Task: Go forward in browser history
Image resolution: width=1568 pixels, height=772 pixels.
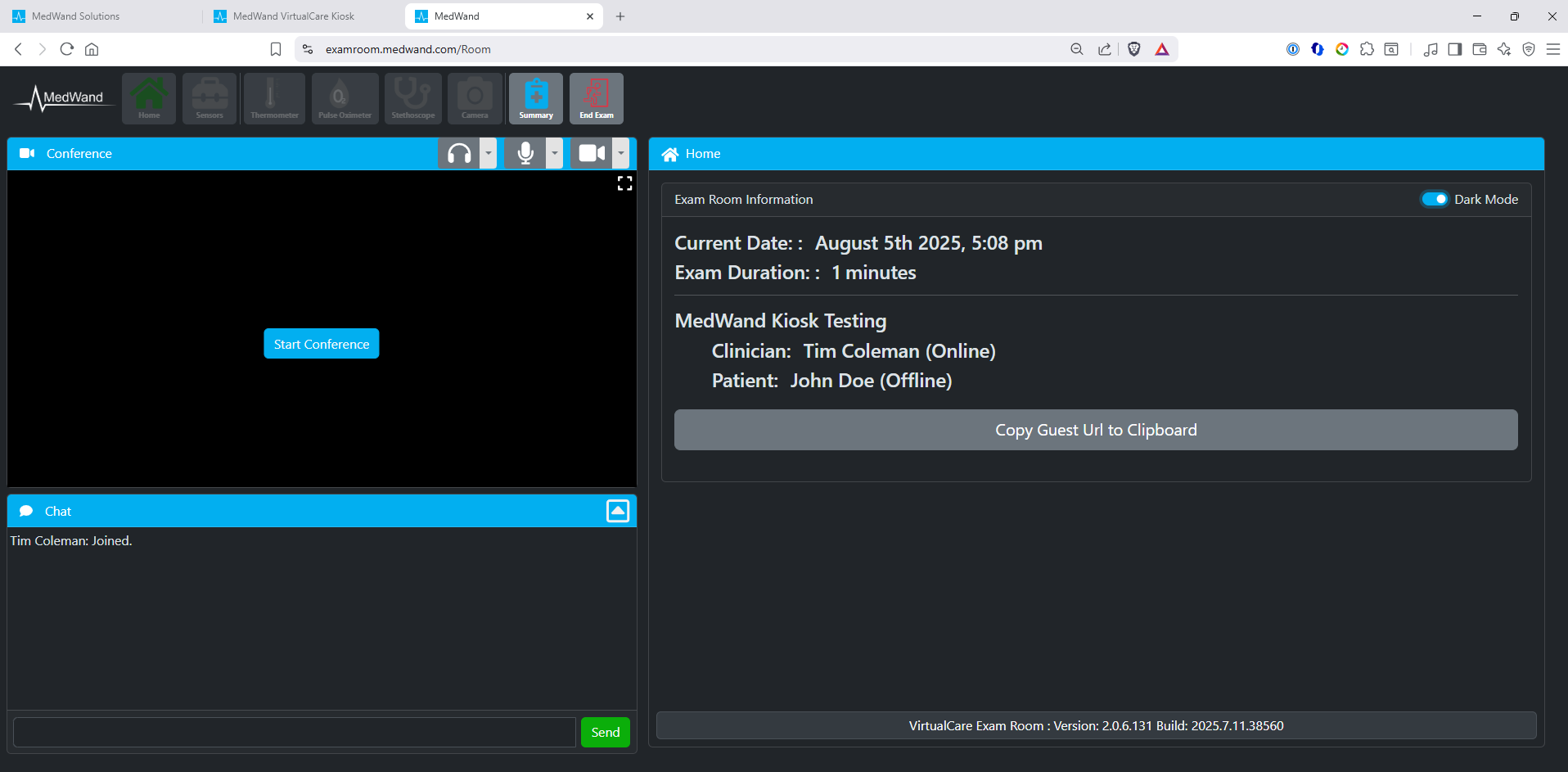Action: click(43, 49)
